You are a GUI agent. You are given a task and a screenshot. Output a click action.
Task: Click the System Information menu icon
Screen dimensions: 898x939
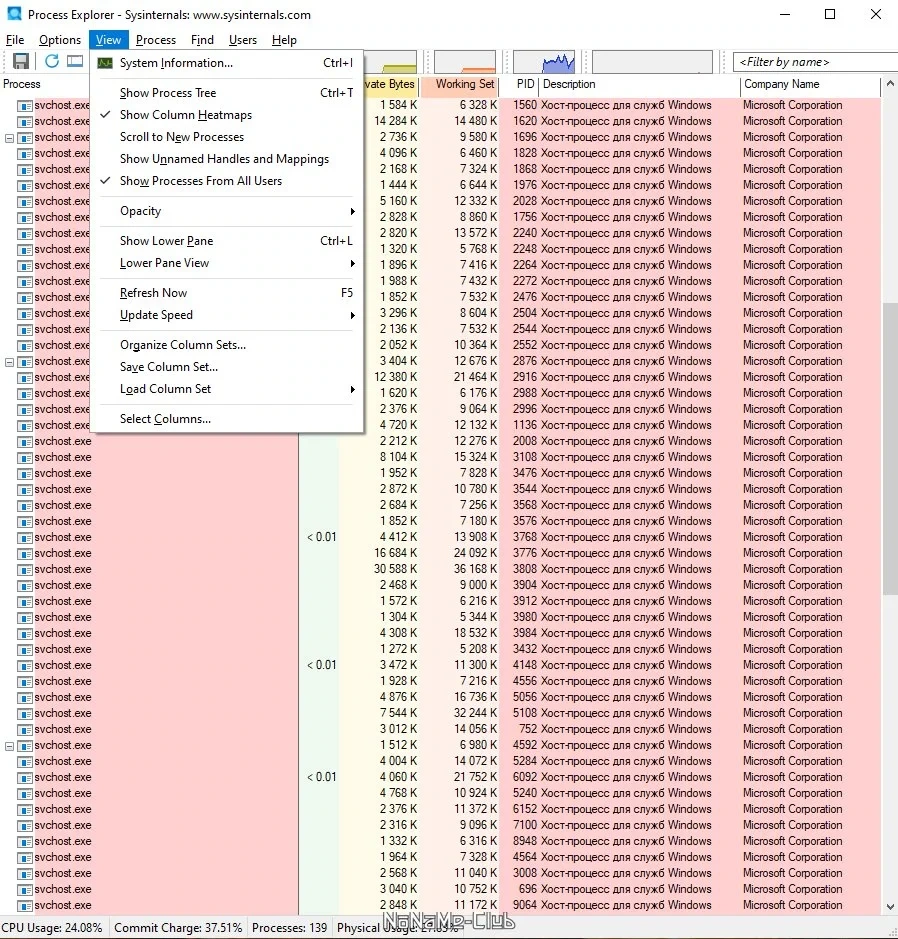(105, 63)
